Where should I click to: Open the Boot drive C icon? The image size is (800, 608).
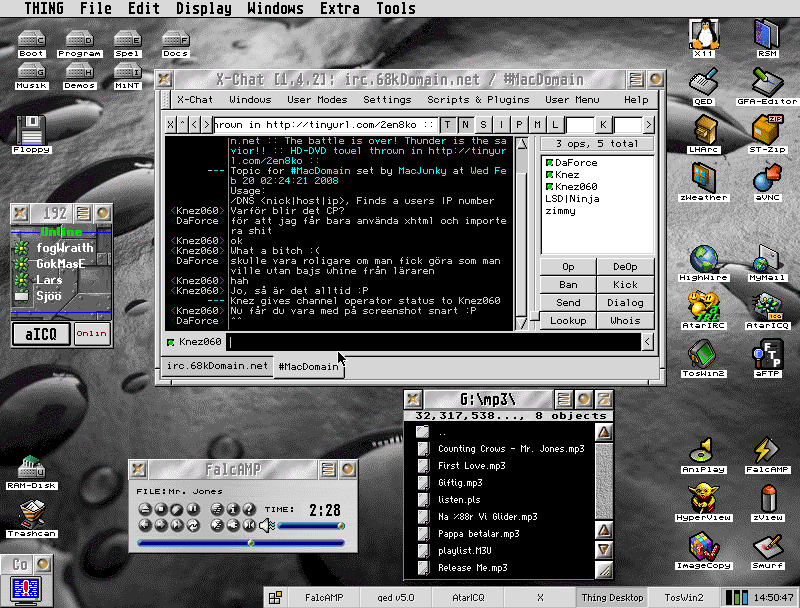32,44
